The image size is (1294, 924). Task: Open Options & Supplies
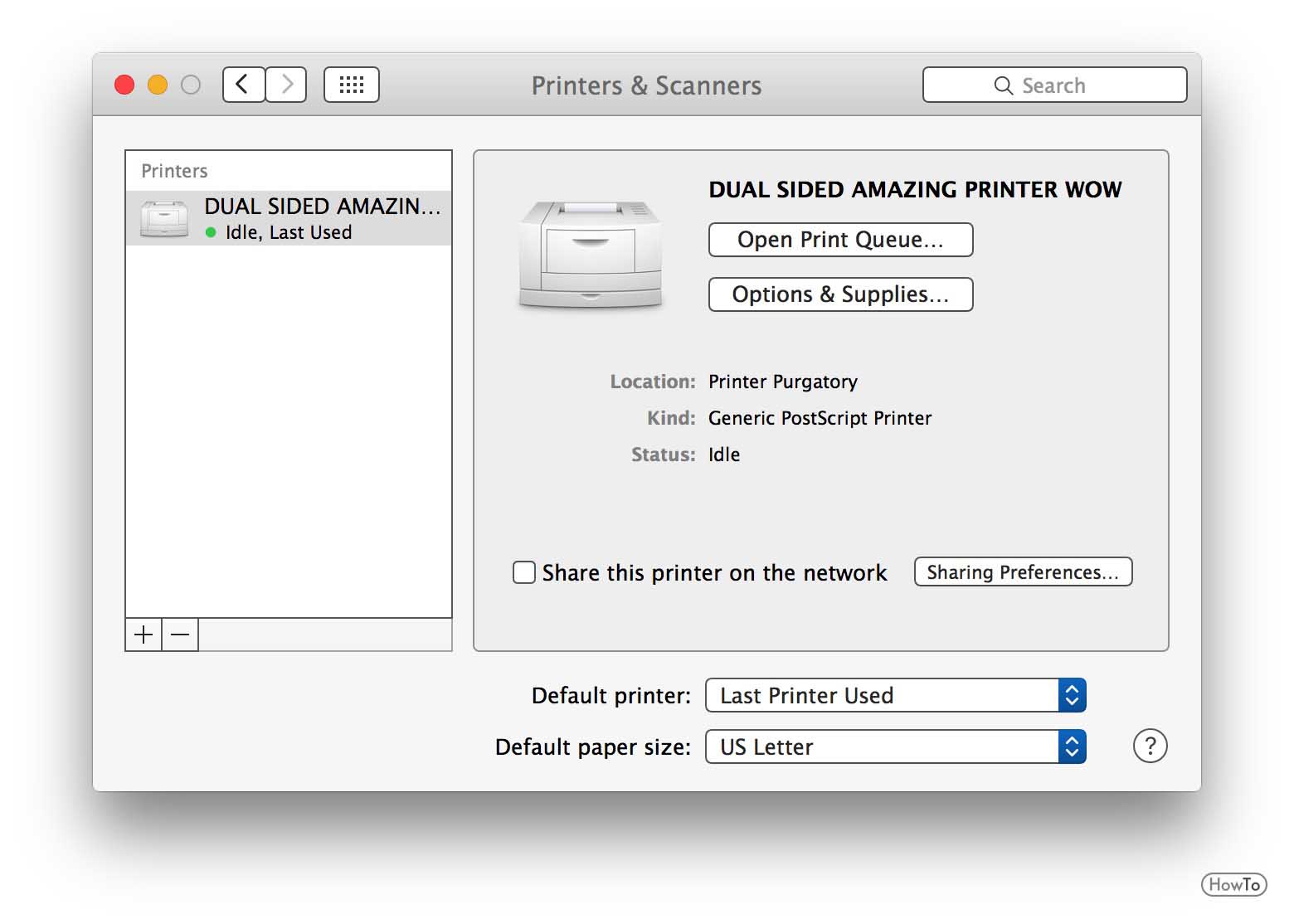tap(840, 294)
